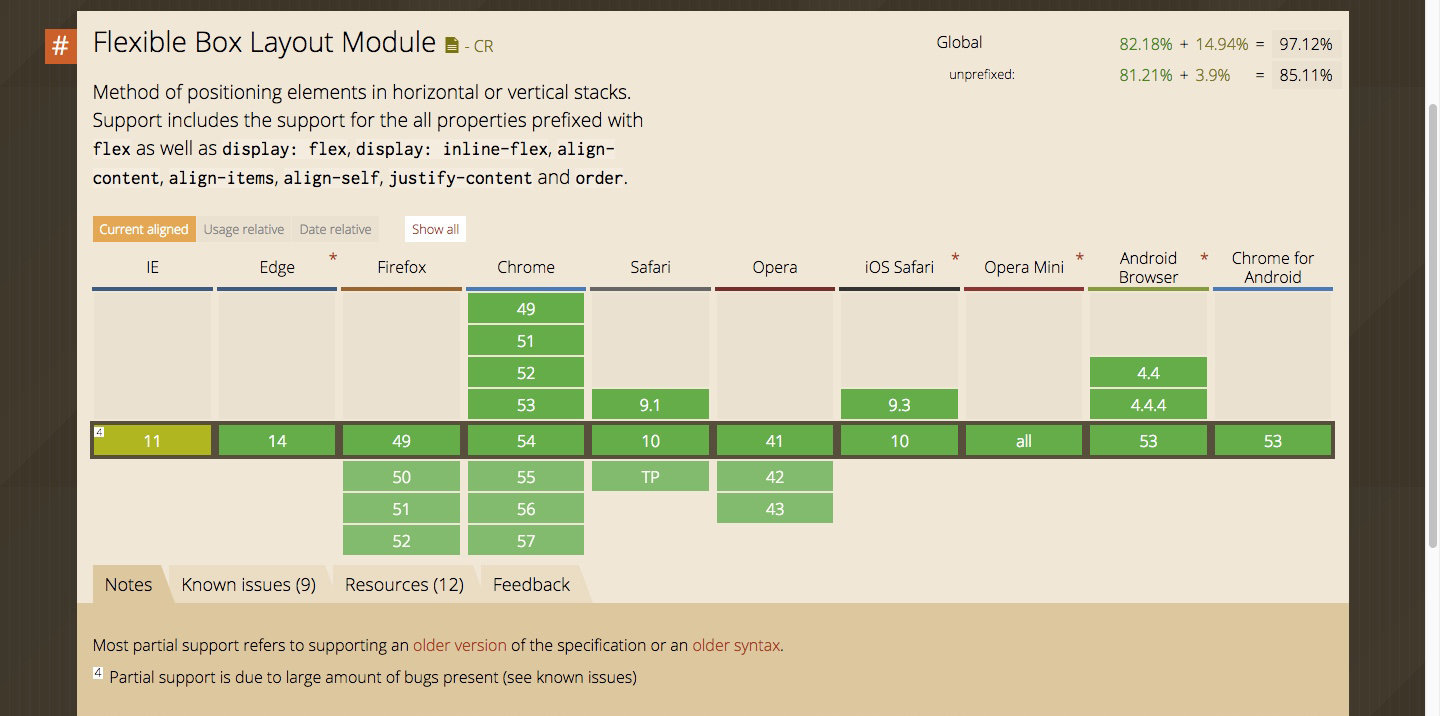
Task: Click the Edge column red asterisk
Action: (x=333, y=259)
